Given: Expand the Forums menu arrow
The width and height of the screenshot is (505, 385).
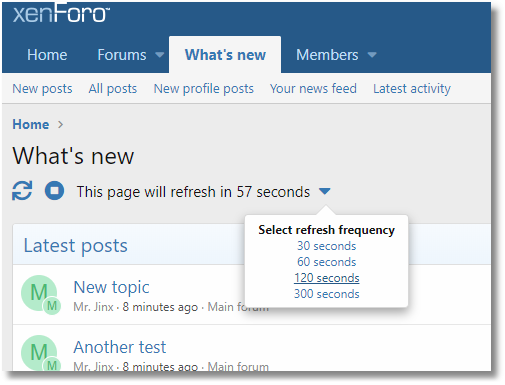Looking at the screenshot, I should pyautogui.click(x=160, y=55).
